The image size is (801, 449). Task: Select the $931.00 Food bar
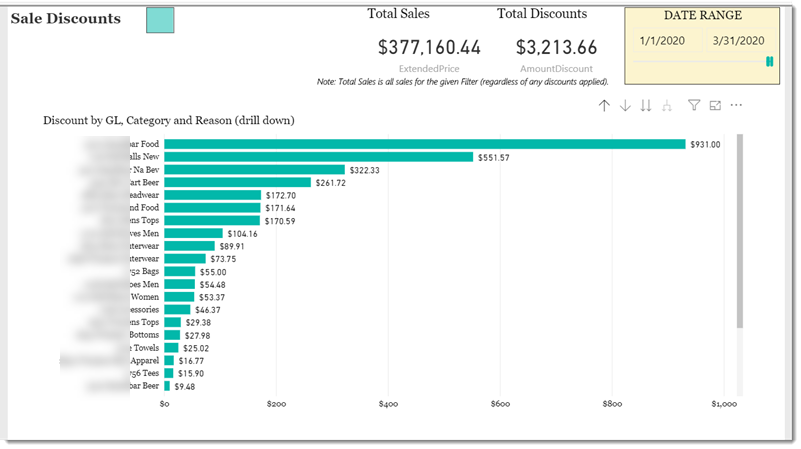[x=425, y=145]
